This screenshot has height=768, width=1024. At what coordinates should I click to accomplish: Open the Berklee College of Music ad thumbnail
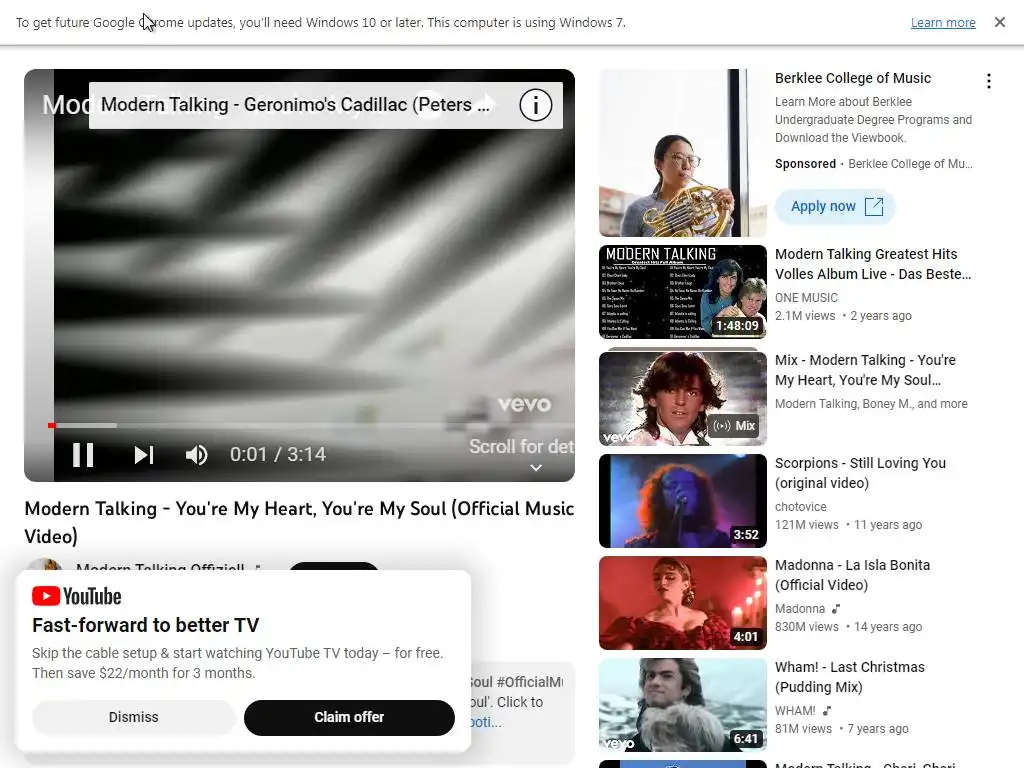coord(682,153)
